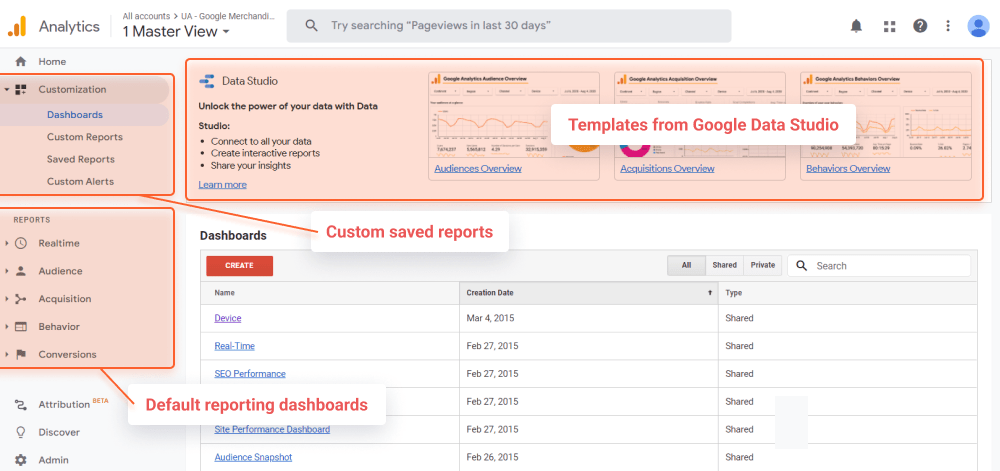Screen dimensions: 1000x471
Task: Open the Google apps grid icon
Action: [889, 26]
